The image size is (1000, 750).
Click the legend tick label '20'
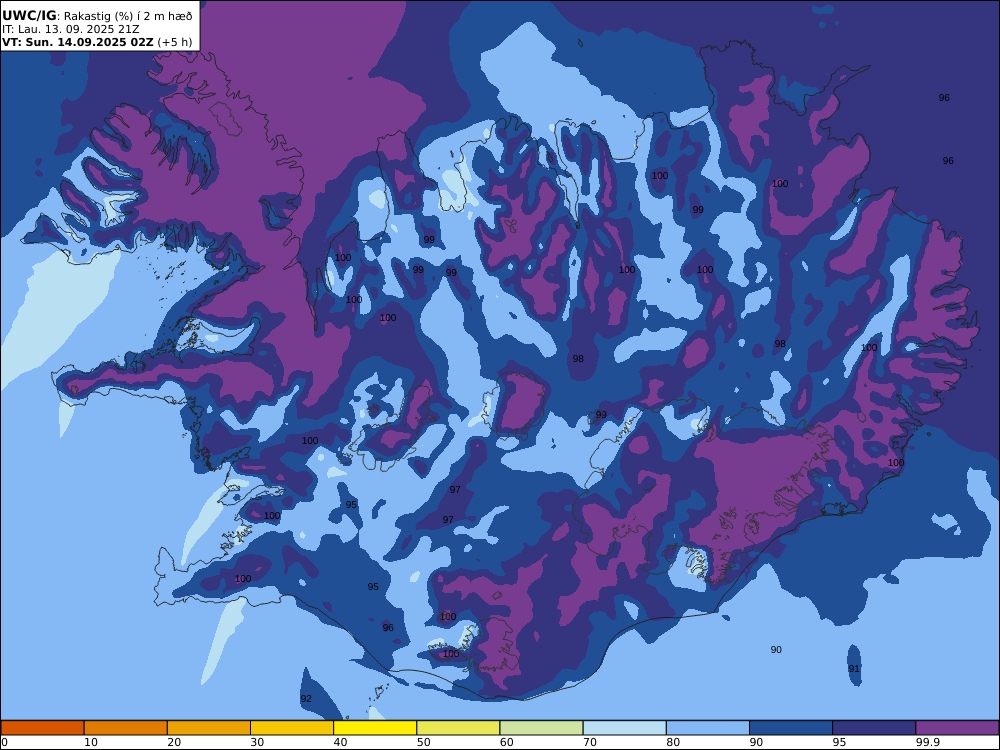pyautogui.click(x=174, y=742)
